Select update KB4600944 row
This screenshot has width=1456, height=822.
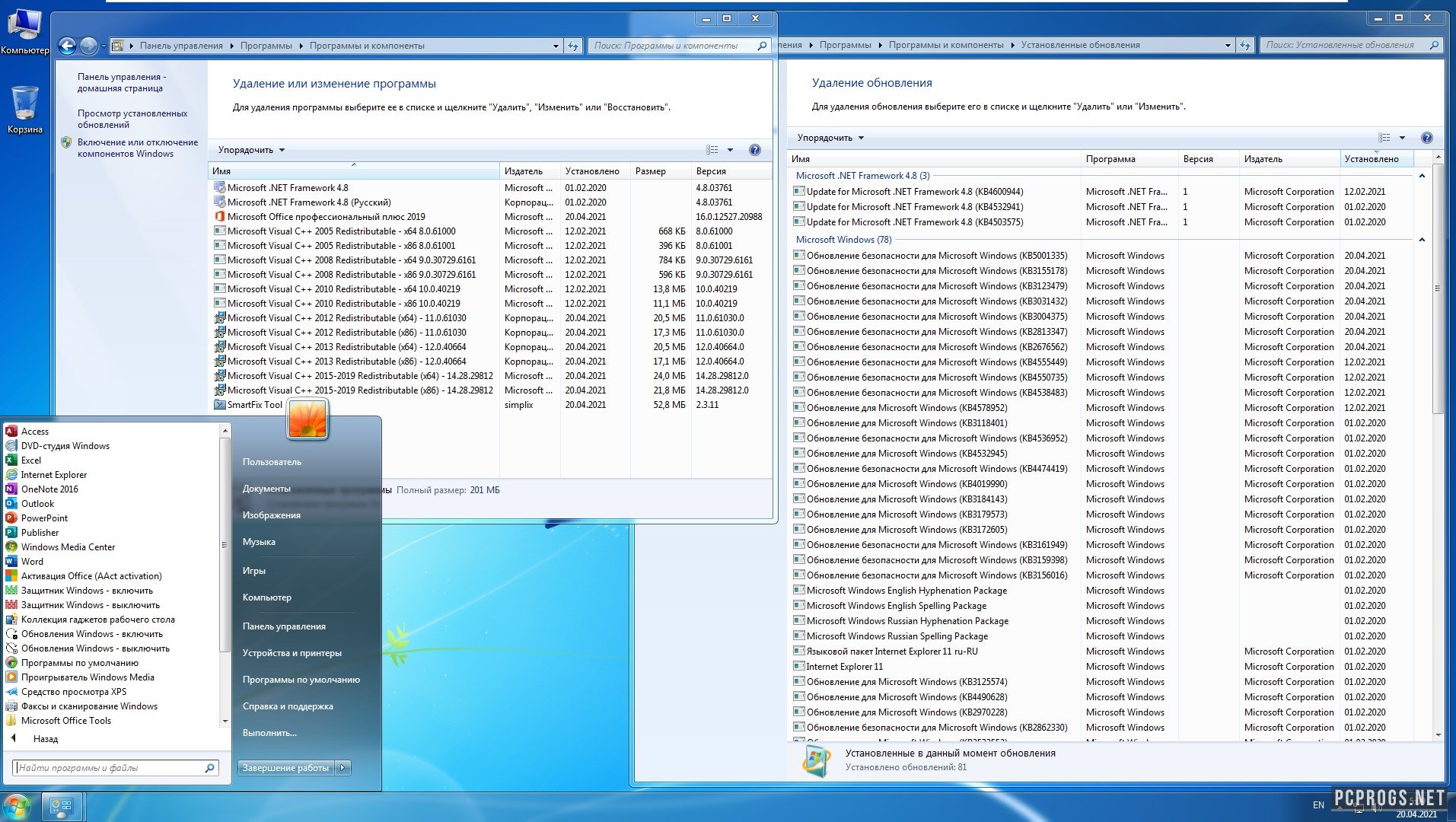click(1102, 191)
